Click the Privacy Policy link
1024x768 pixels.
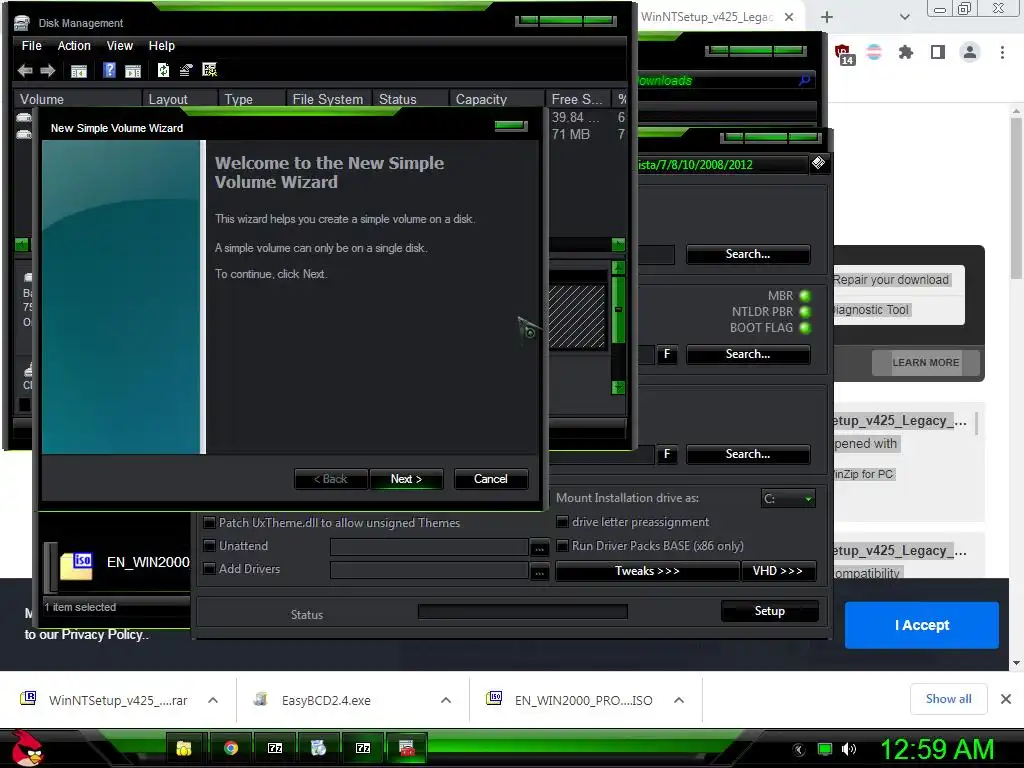(x=104, y=634)
